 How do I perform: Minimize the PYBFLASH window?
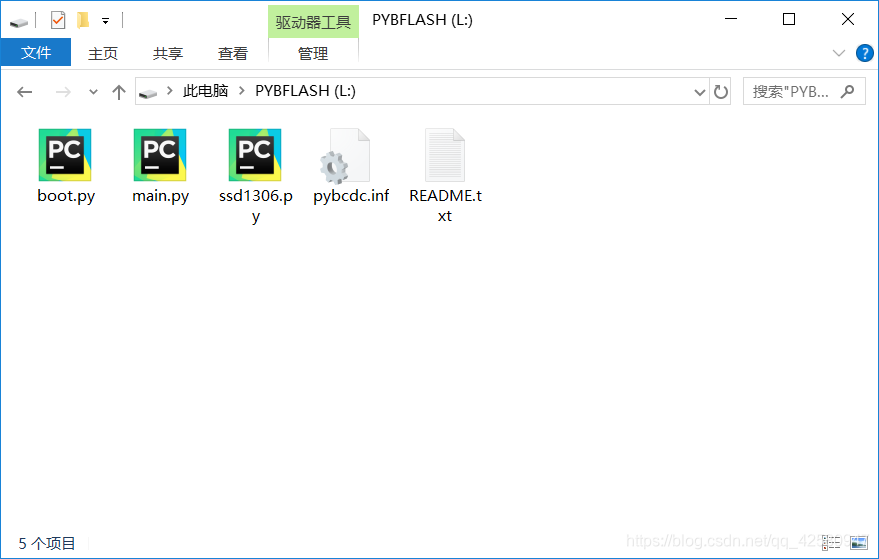point(731,19)
